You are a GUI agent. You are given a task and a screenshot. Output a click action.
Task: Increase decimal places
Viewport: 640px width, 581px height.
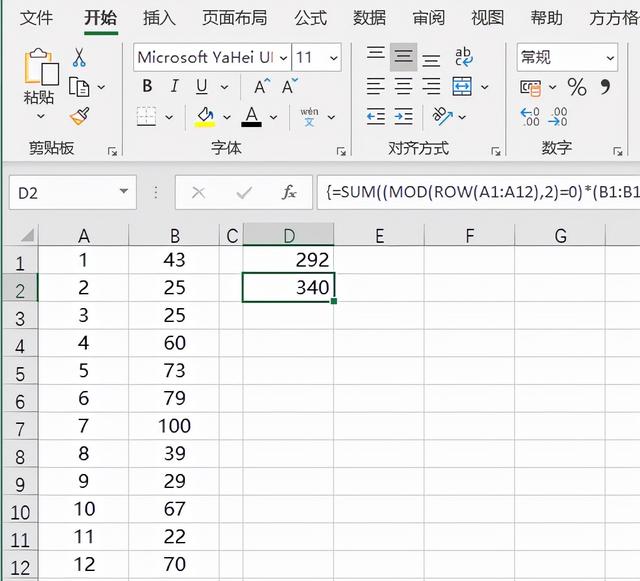coord(530,117)
